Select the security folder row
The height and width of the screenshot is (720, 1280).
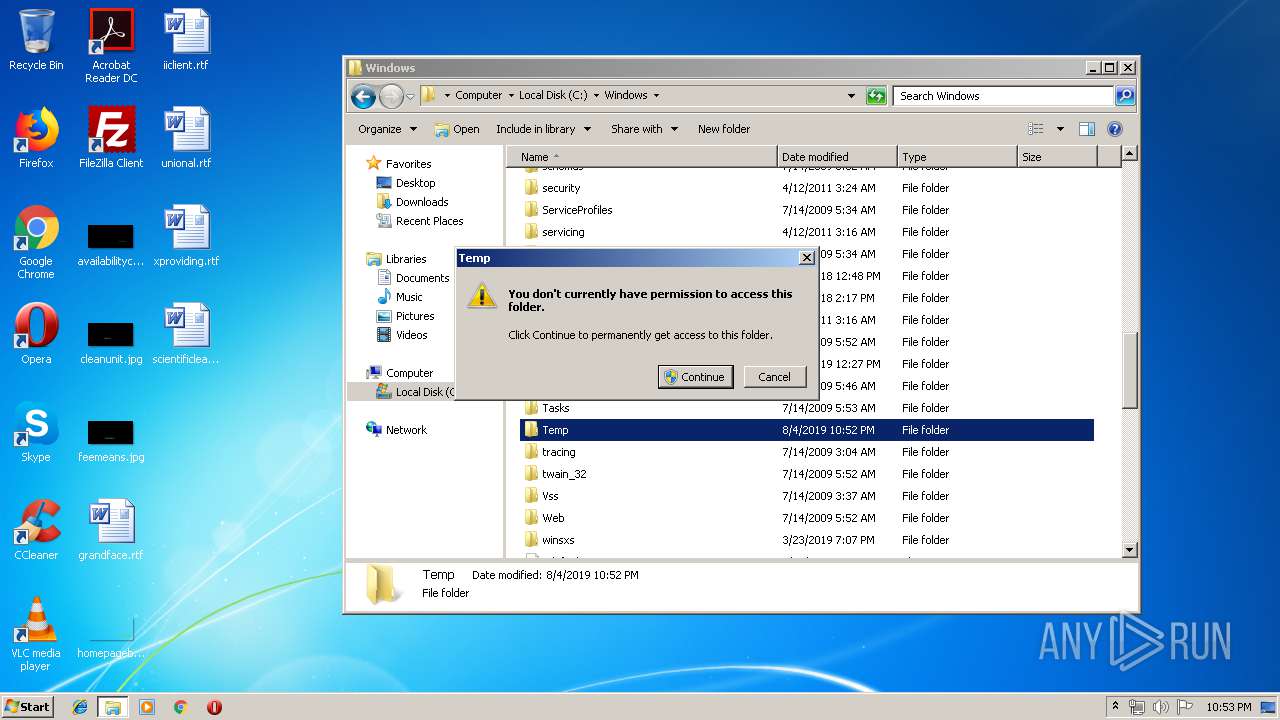pyautogui.click(x=806, y=188)
